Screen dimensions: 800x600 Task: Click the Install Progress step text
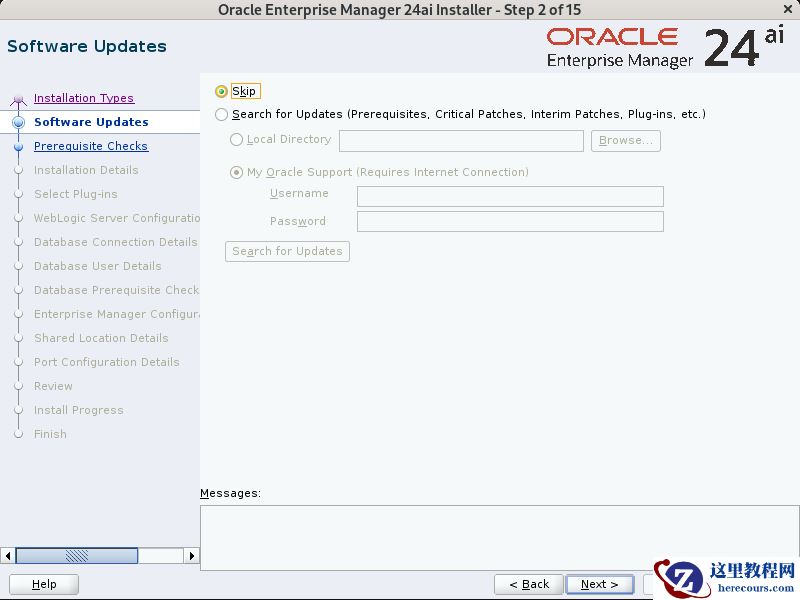(79, 410)
